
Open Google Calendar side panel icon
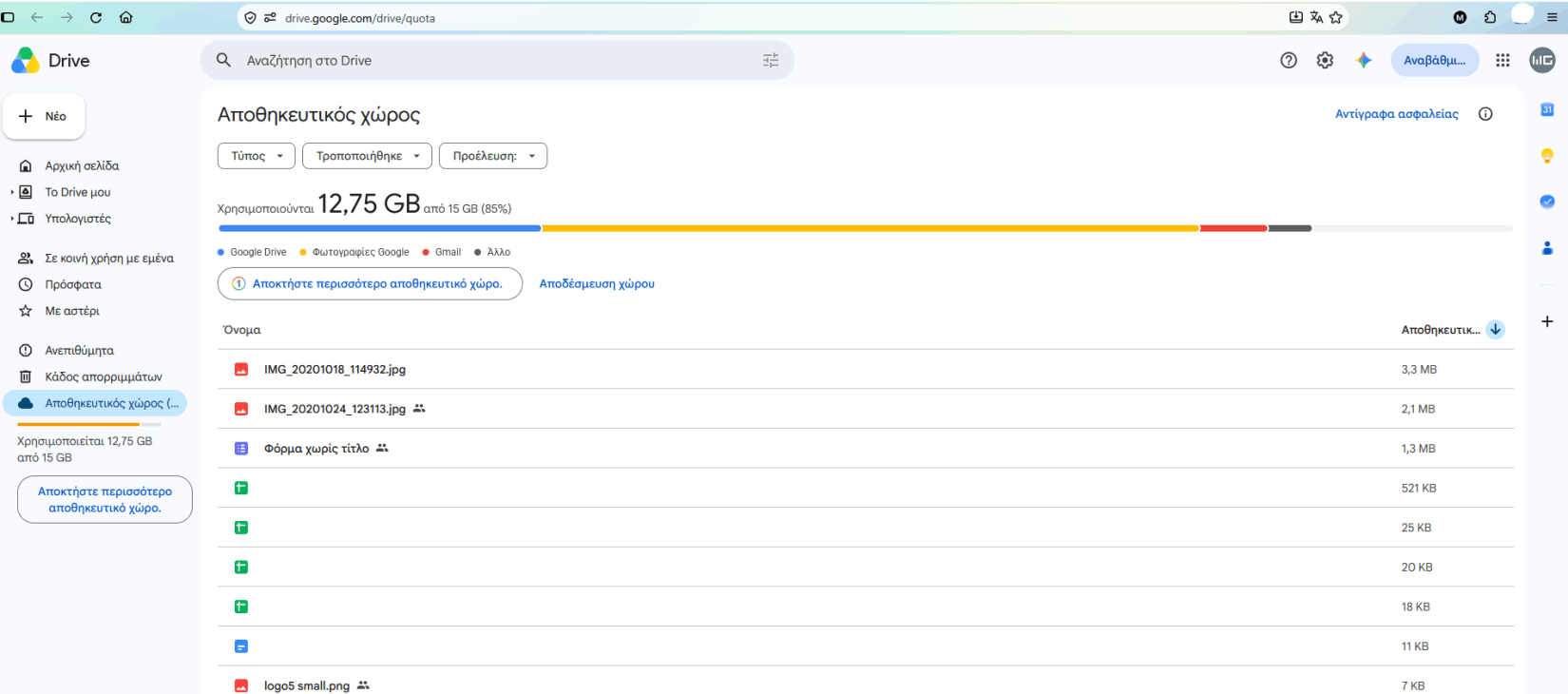[x=1547, y=109]
